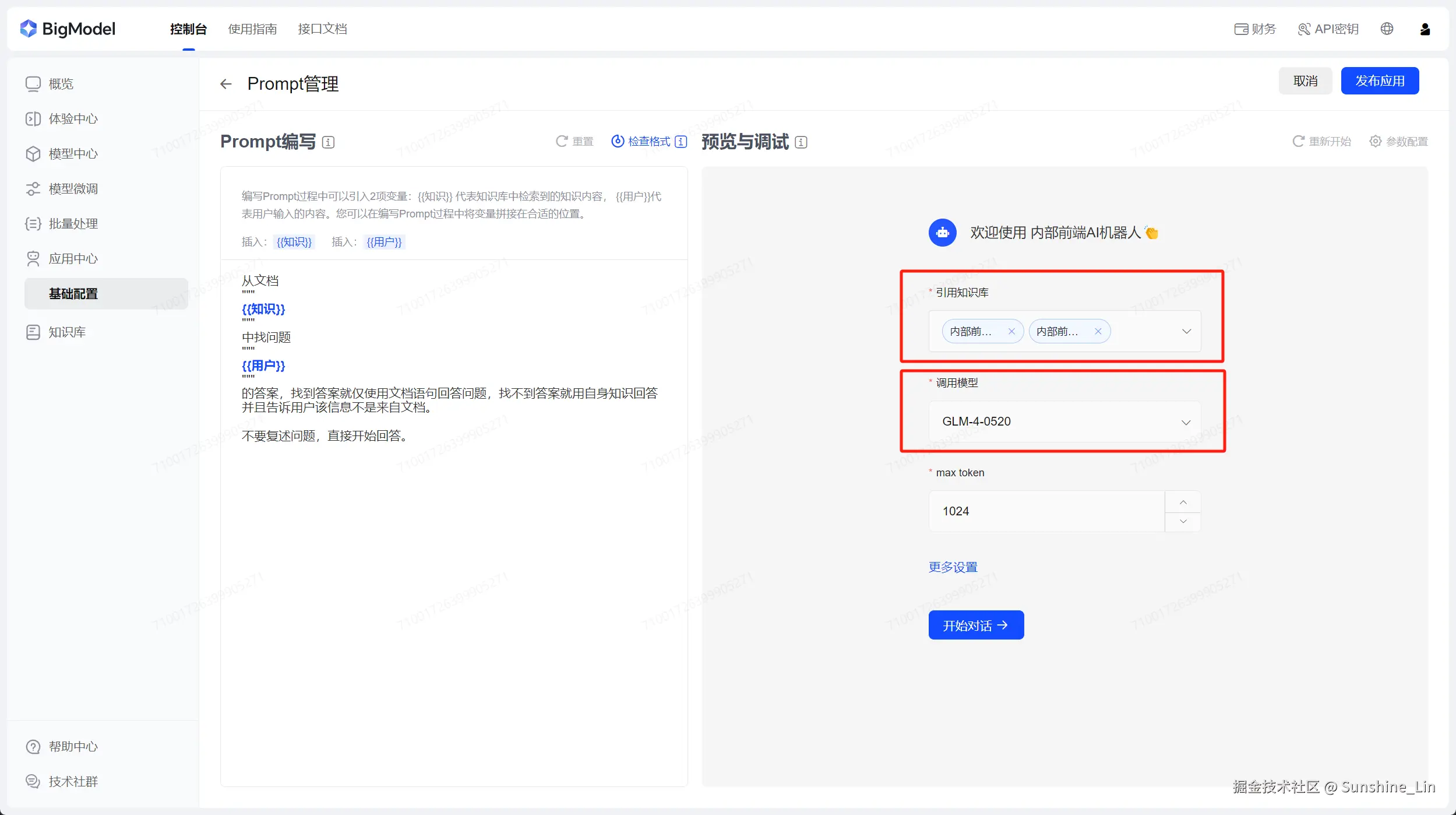The width and height of the screenshot is (1456, 815).
Task: Click the 发布应用 button
Action: [x=1379, y=81]
